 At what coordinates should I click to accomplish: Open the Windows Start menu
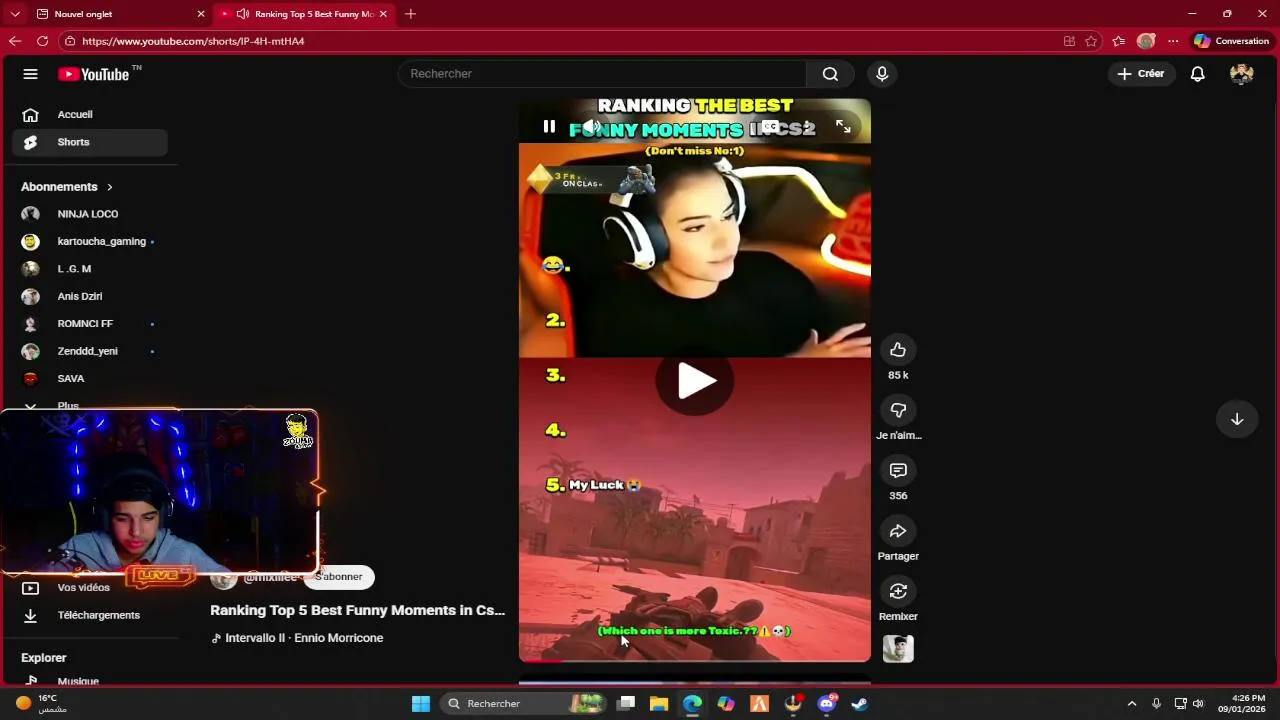click(x=421, y=704)
